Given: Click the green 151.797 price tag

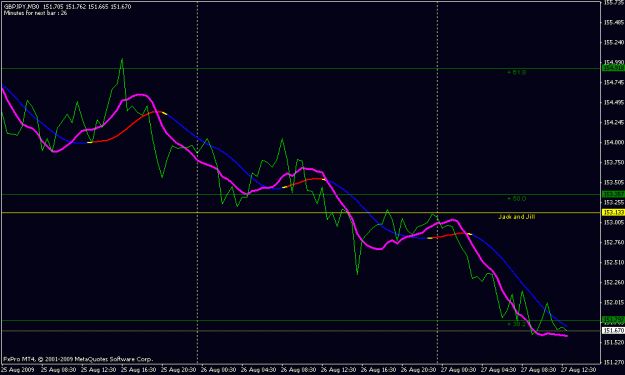Looking at the screenshot, I should 613,320.
